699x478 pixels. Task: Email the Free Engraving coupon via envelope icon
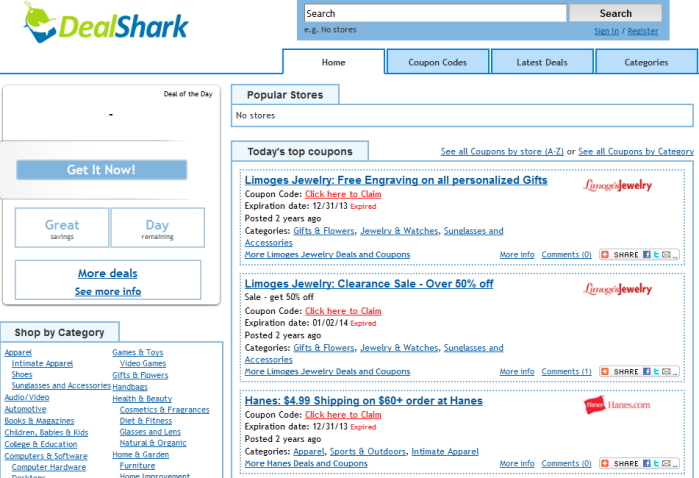[666, 255]
